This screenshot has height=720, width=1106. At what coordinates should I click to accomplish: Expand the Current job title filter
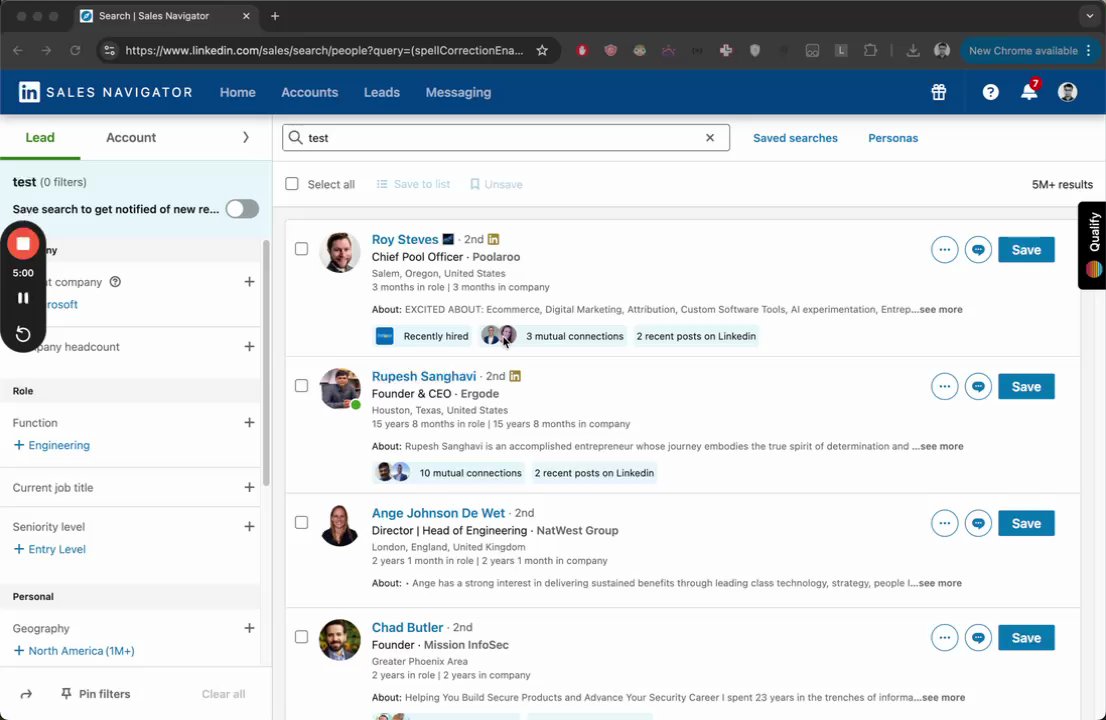[x=249, y=487]
